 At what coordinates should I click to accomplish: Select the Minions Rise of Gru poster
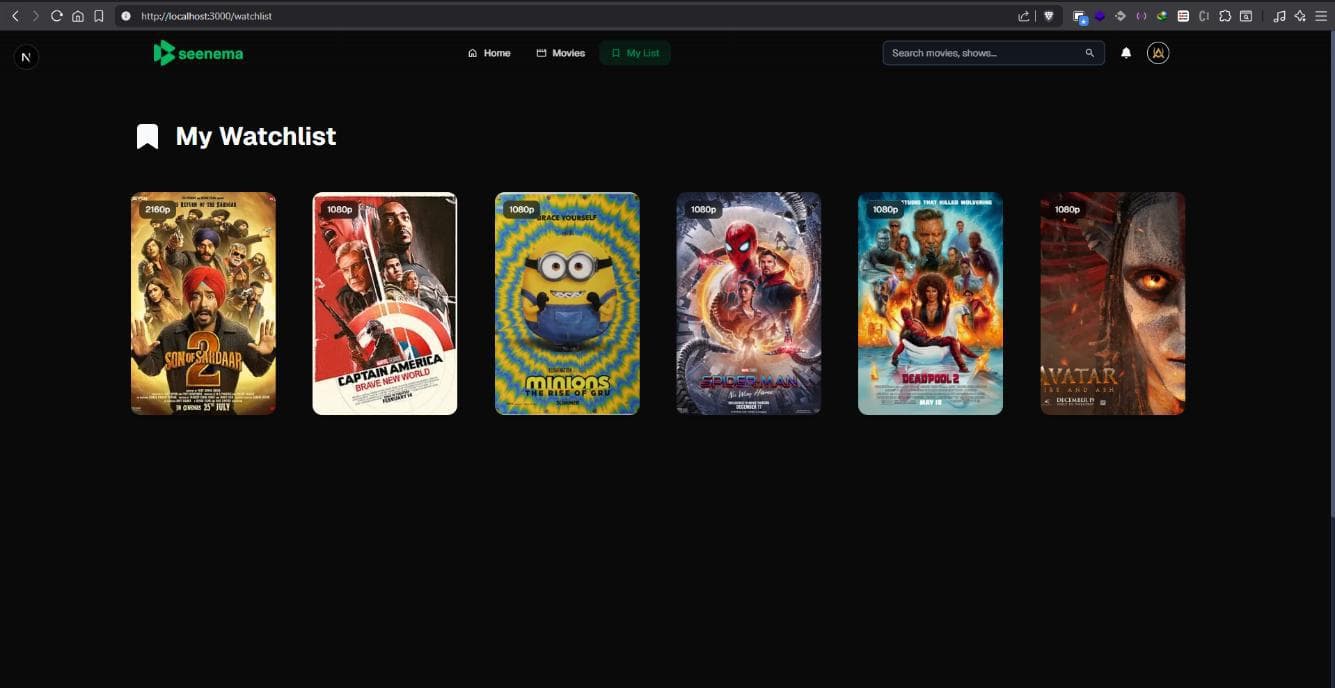pyautogui.click(x=567, y=303)
